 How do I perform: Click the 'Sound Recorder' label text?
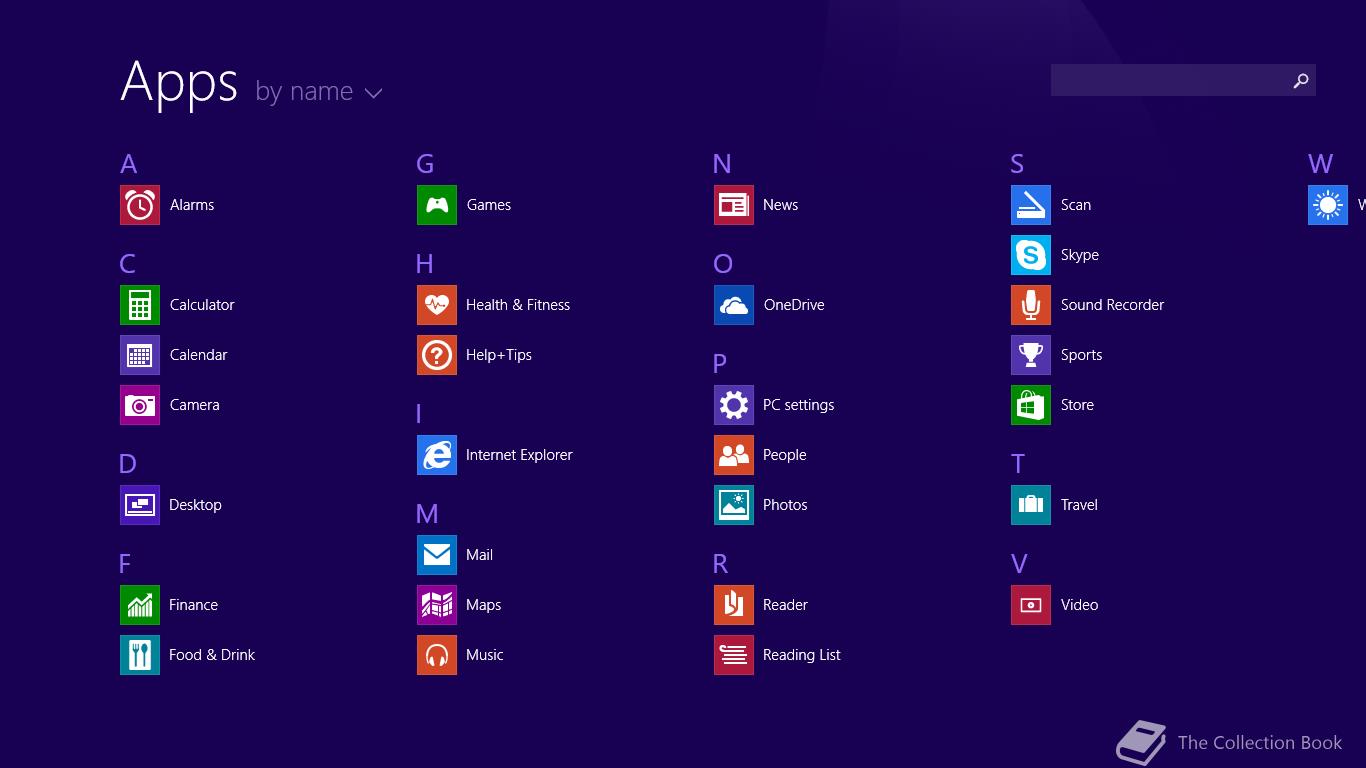[x=1112, y=305]
